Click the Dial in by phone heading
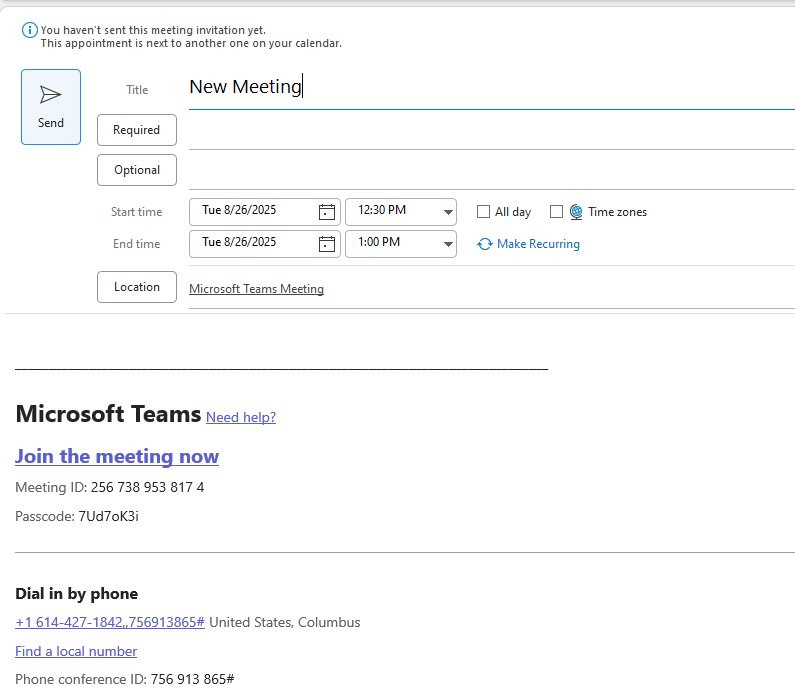 point(77,594)
